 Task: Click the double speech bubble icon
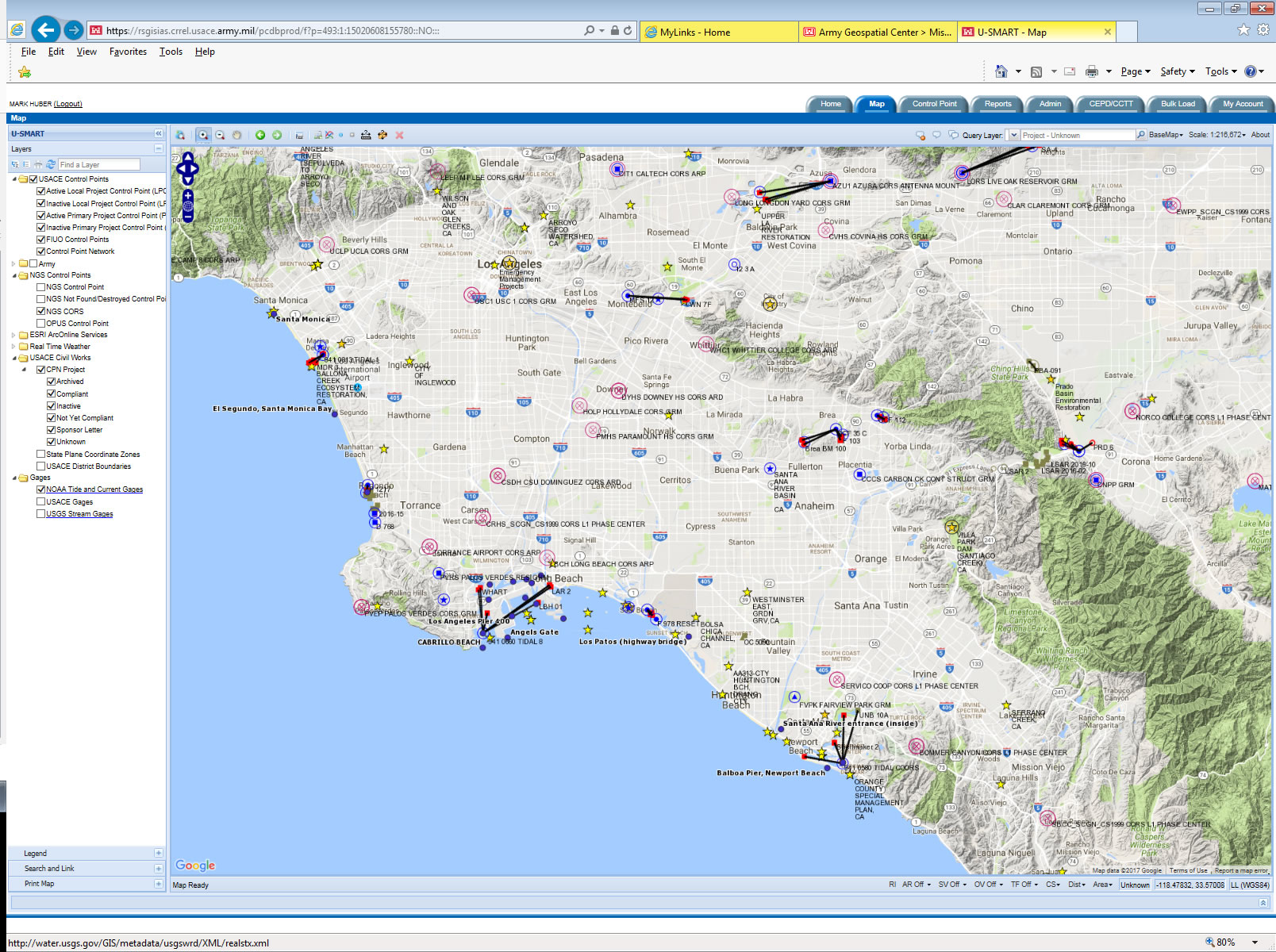tap(954, 135)
